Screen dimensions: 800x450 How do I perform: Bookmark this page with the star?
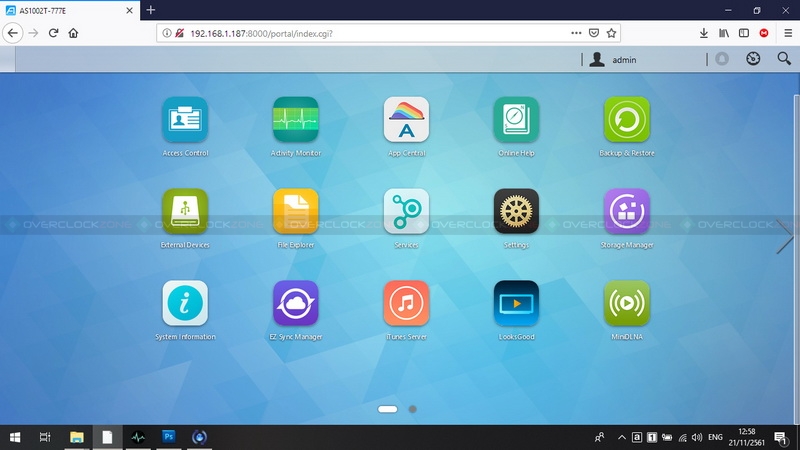tap(611, 33)
